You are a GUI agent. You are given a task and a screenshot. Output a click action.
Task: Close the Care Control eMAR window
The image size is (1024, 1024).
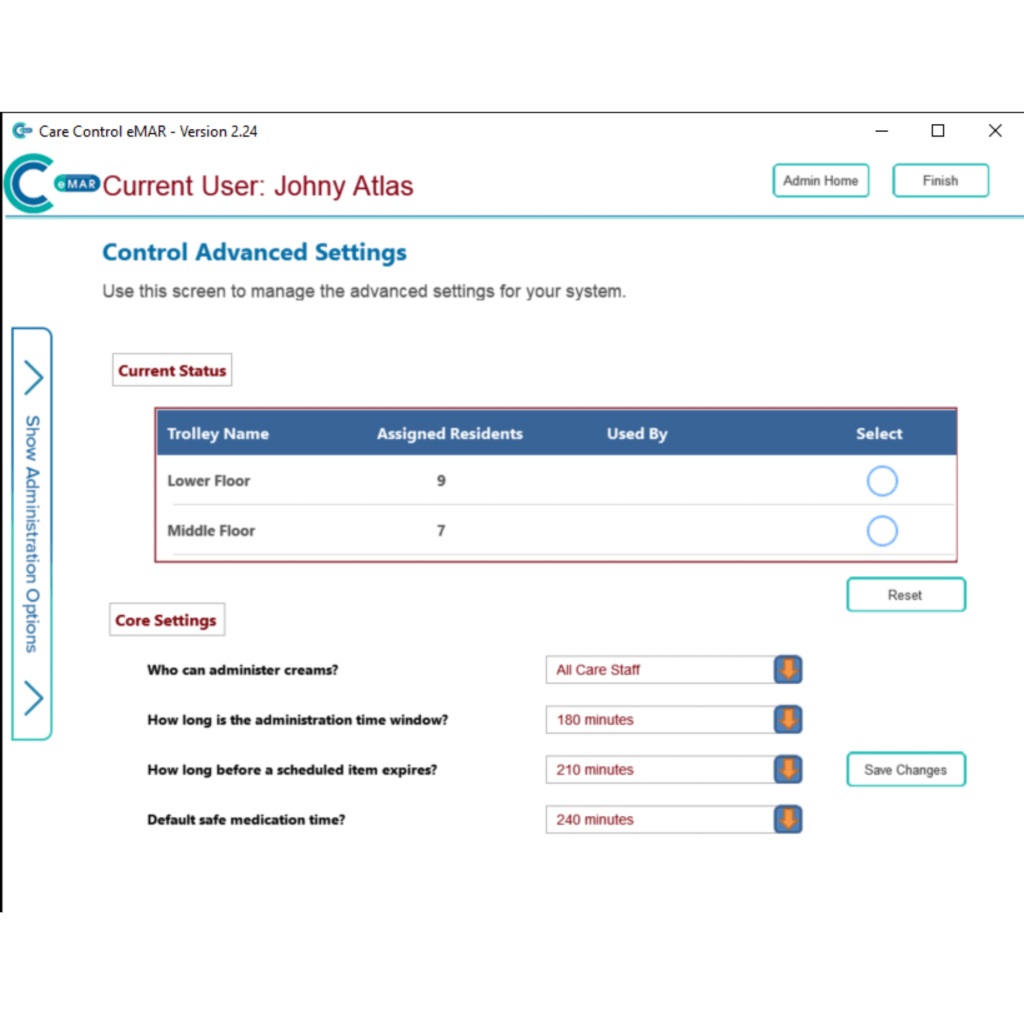click(995, 131)
